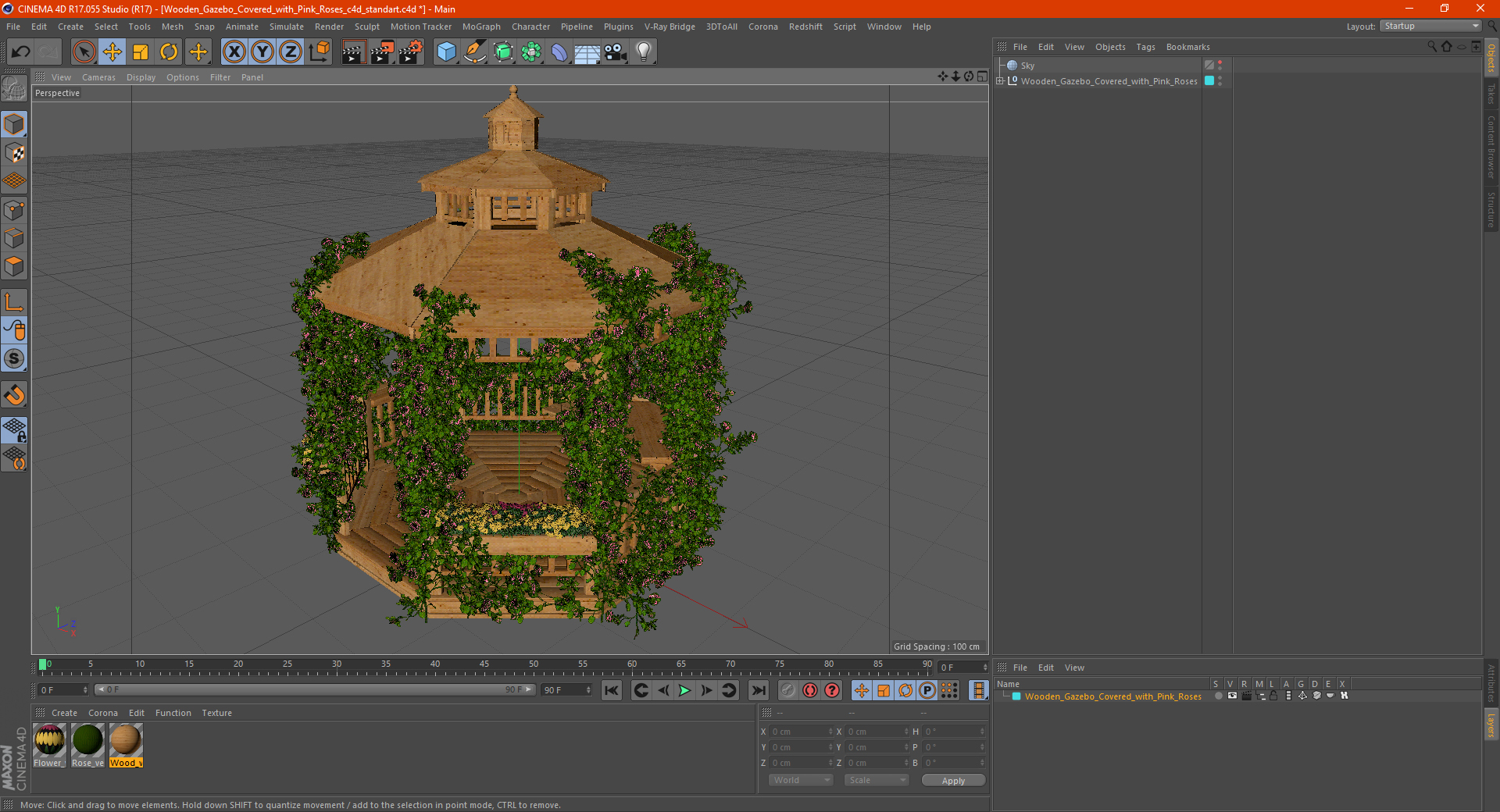Screen dimensions: 1500x812
Task: Toggle autokeying button
Action: (810, 690)
